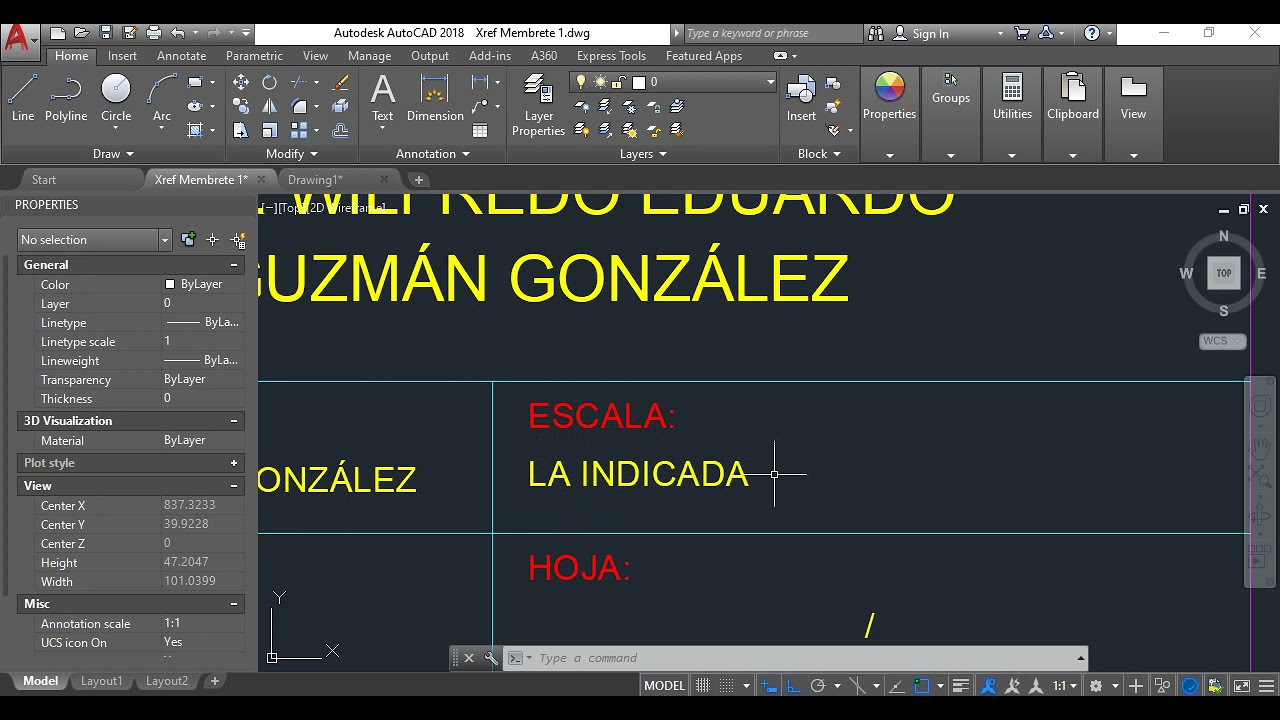Toggle snap mode in status bar
This screenshot has height=720, width=1280.
(727, 686)
